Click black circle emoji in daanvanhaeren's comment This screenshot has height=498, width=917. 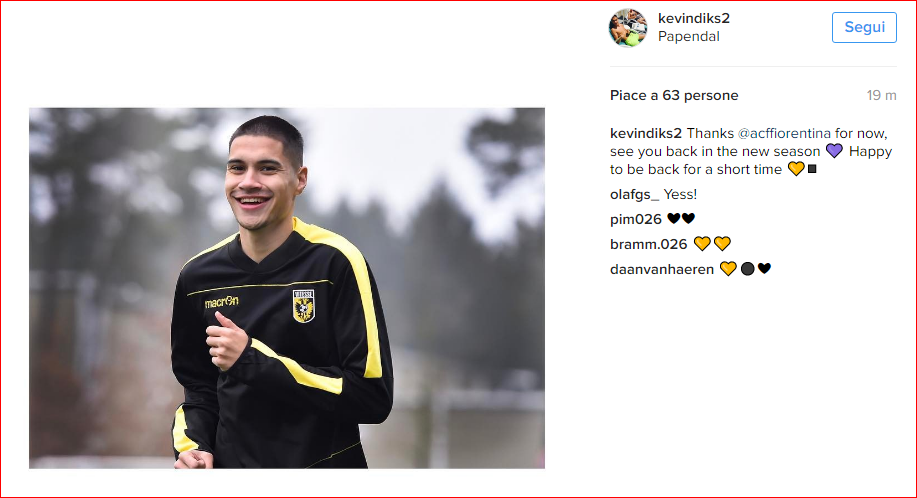pos(747,269)
